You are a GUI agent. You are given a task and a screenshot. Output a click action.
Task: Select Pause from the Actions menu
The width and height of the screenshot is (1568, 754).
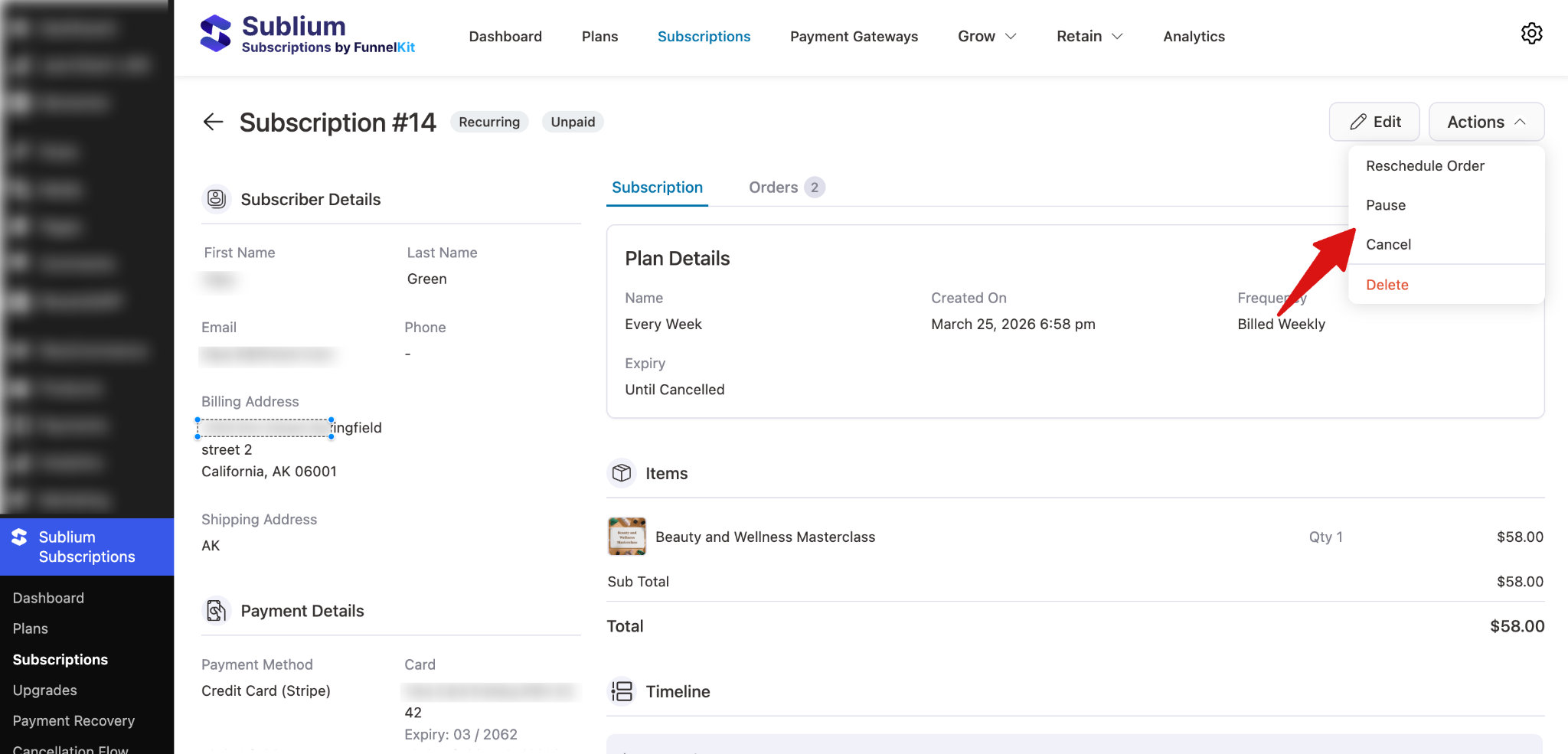pyautogui.click(x=1386, y=204)
